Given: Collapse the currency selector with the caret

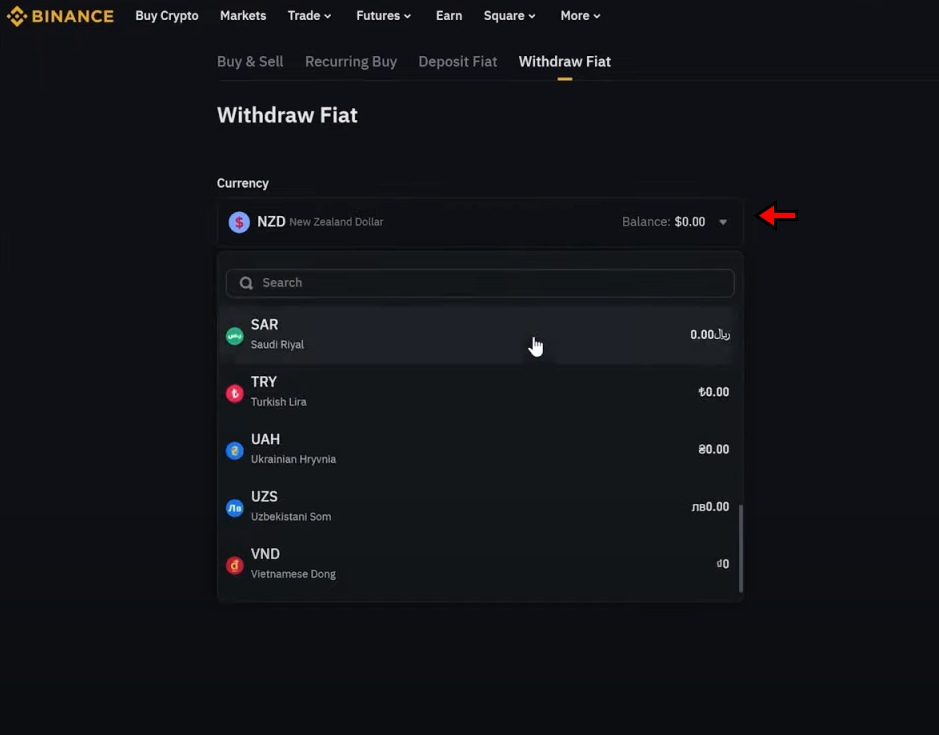Looking at the screenshot, I should coord(722,222).
